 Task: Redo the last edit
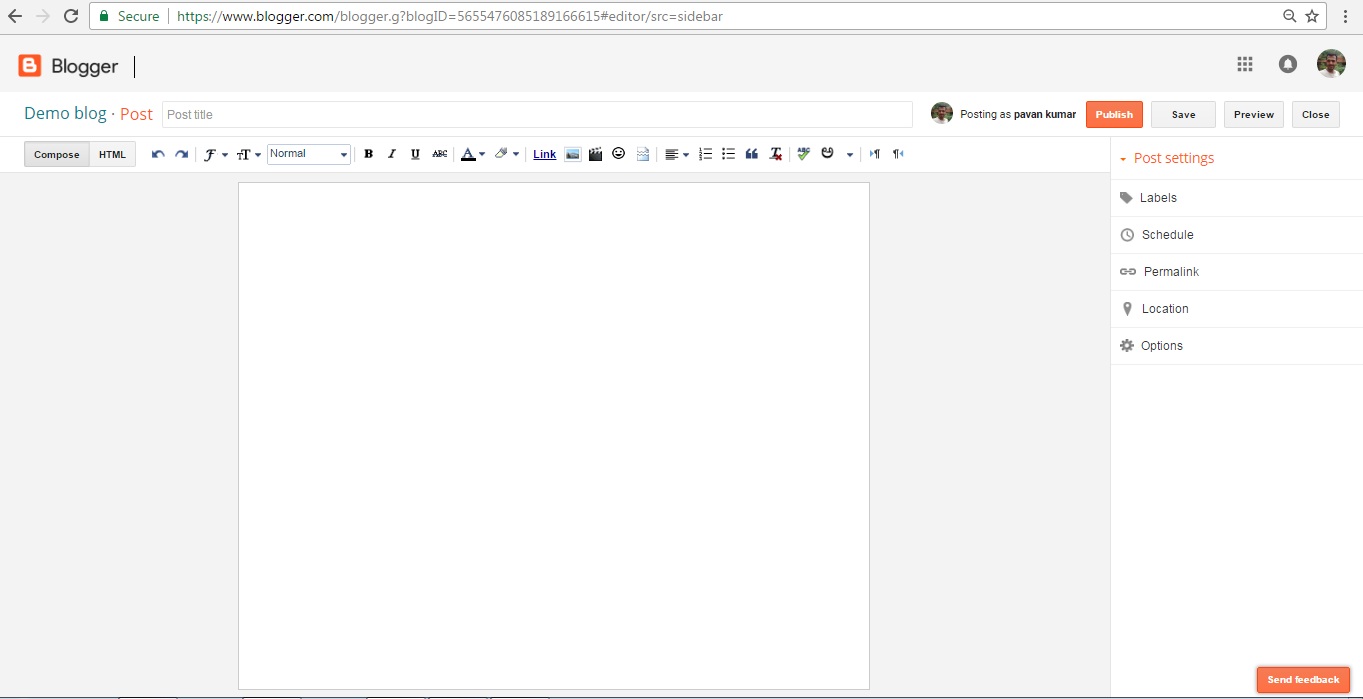(181, 154)
